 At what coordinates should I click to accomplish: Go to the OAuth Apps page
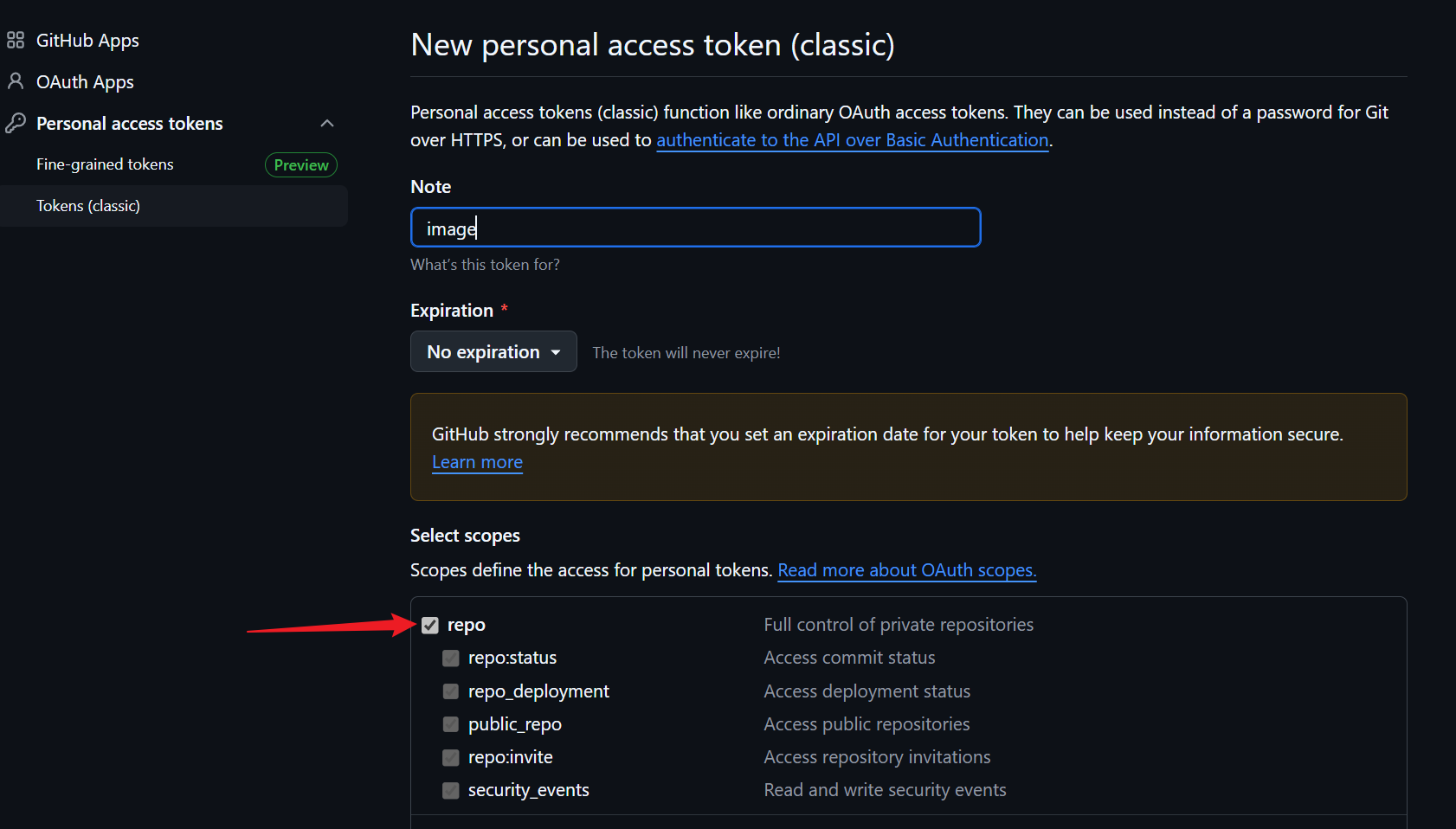coord(85,82)
